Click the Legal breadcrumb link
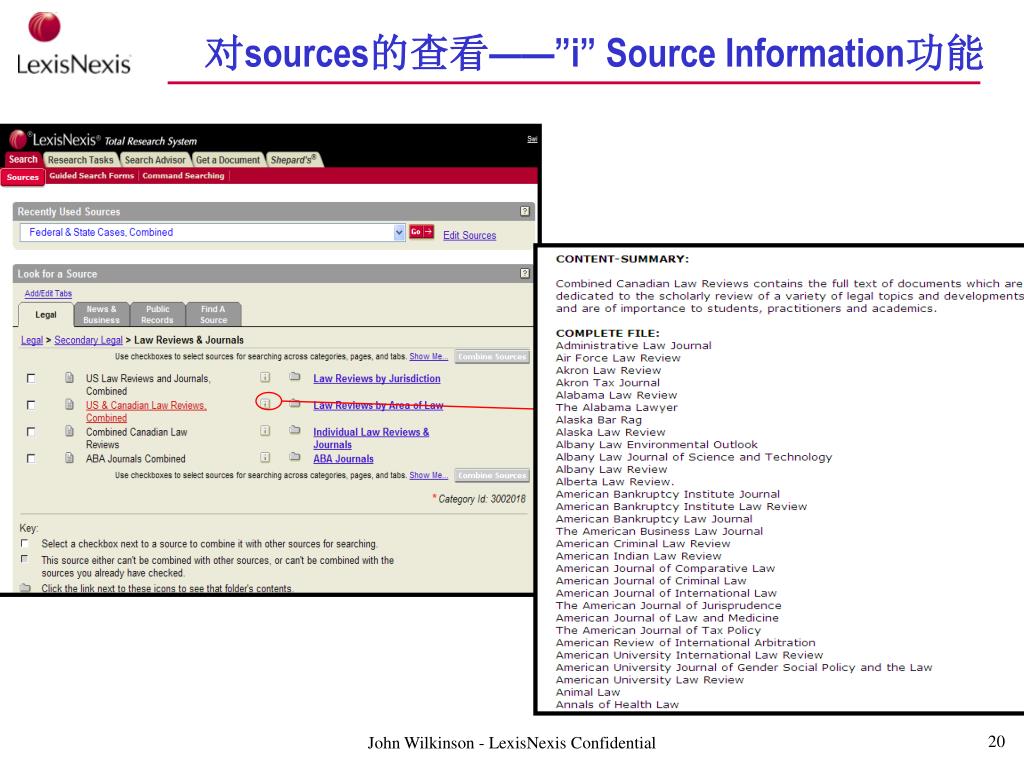 [31, 340]
